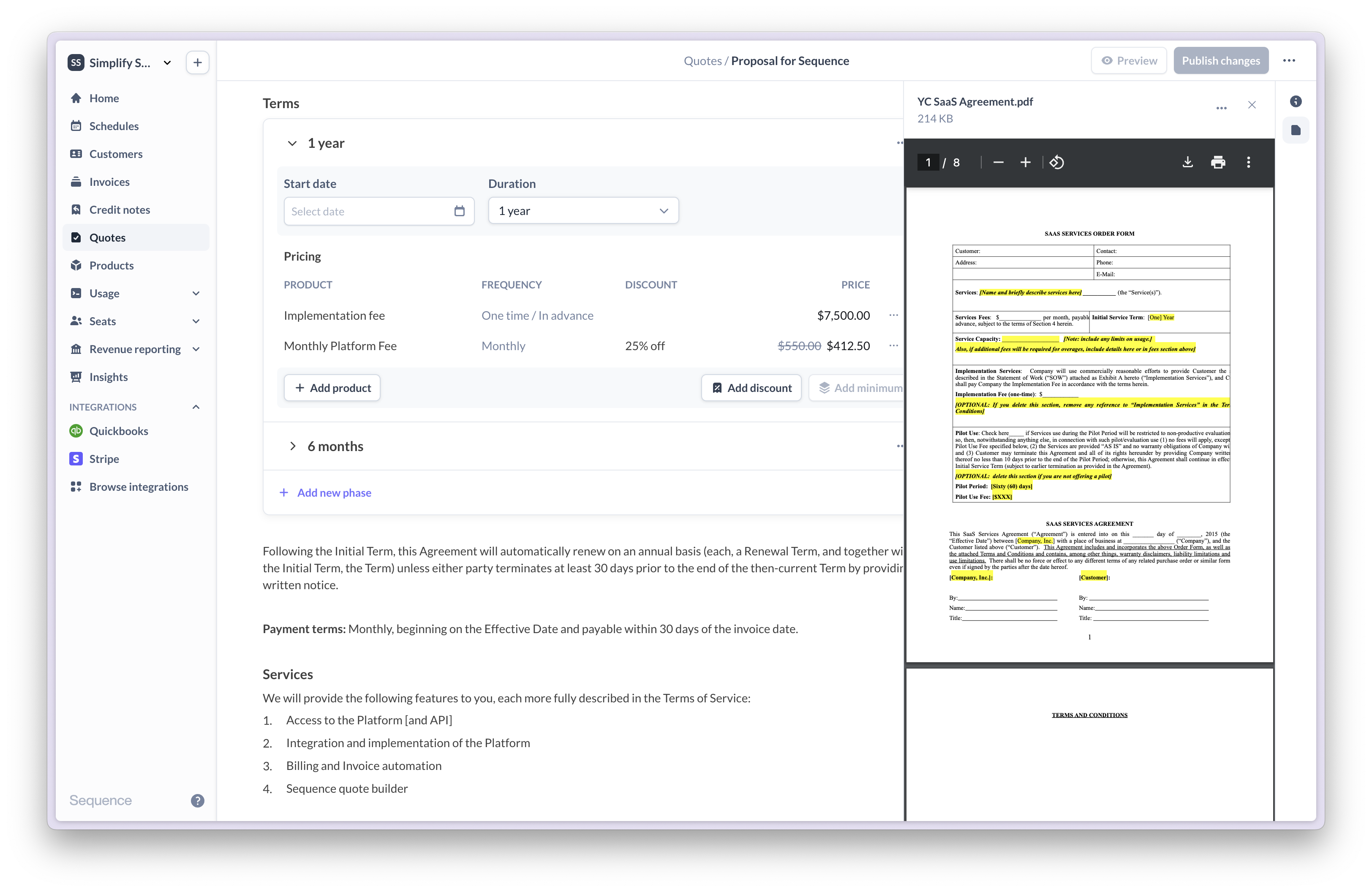Open Insights page
The height and width of the screenshot is (892, 1372).
(x=136, y=377)
